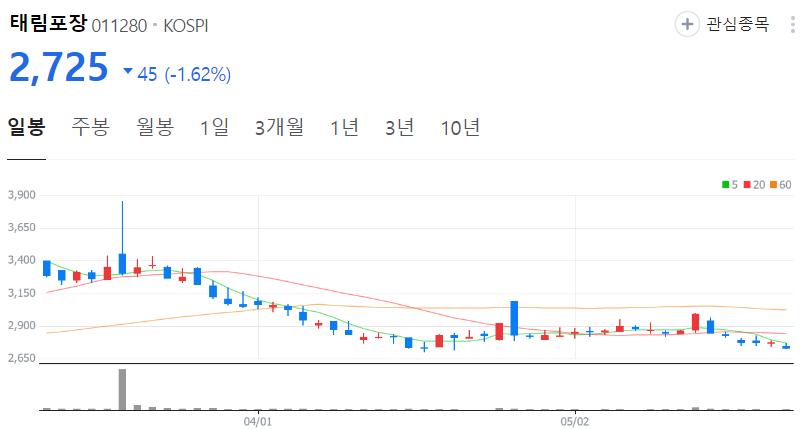Click the 3,150 price axis label
Viewport: 812px width, 429px height.
22,293
